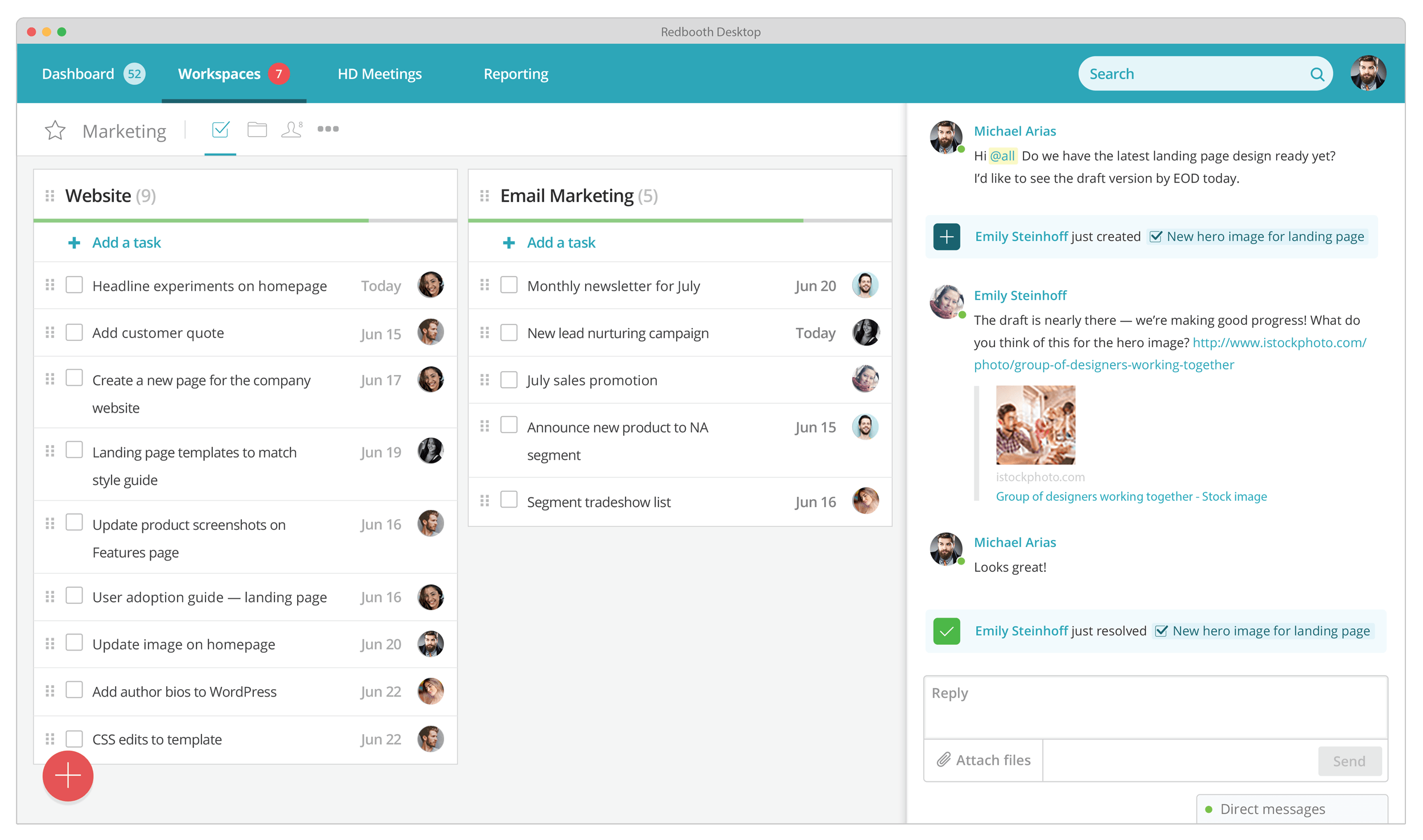
Task: Select the Reporting tab in navigation
Action: click(x=516, y=73)
